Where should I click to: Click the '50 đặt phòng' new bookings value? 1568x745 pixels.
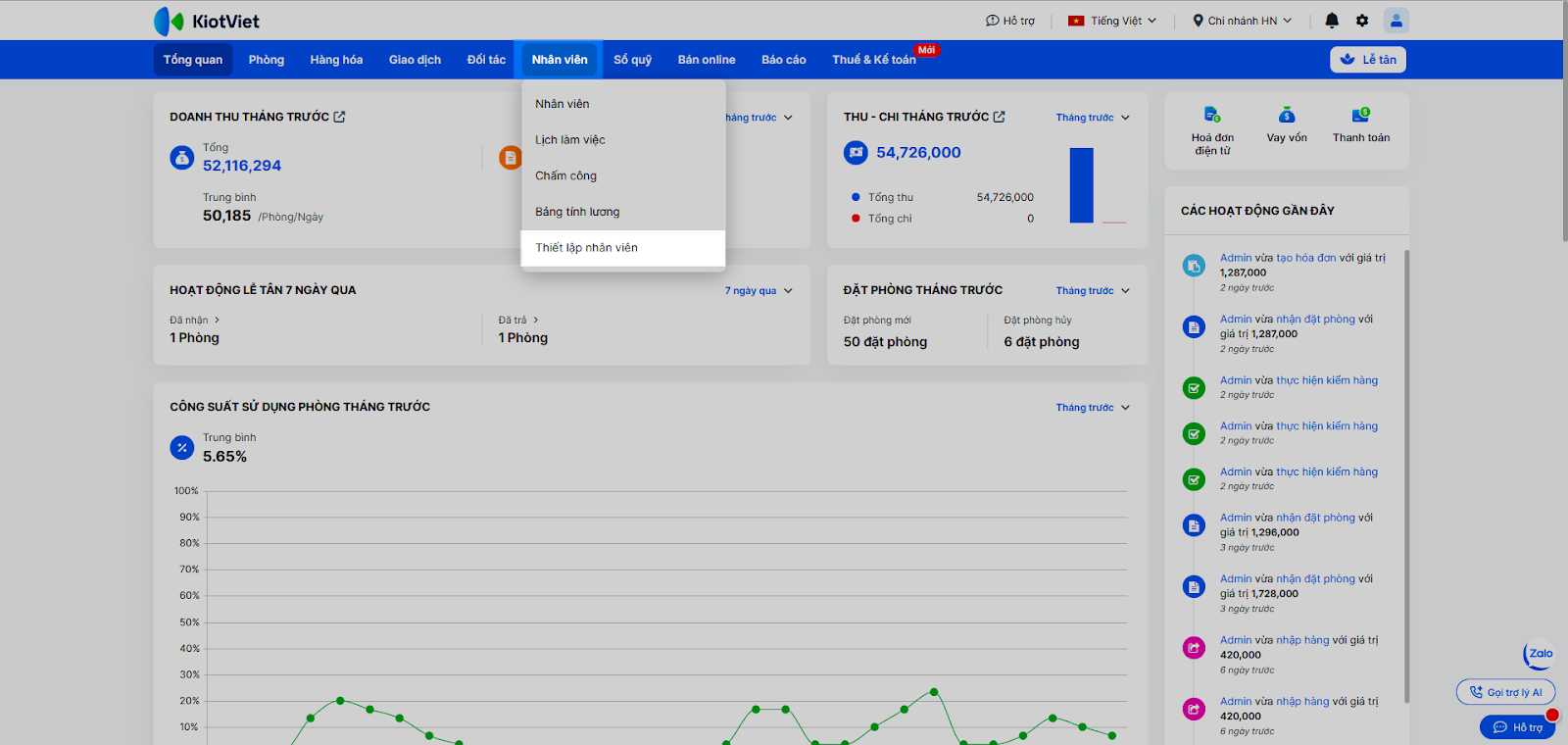click(885, 342)
